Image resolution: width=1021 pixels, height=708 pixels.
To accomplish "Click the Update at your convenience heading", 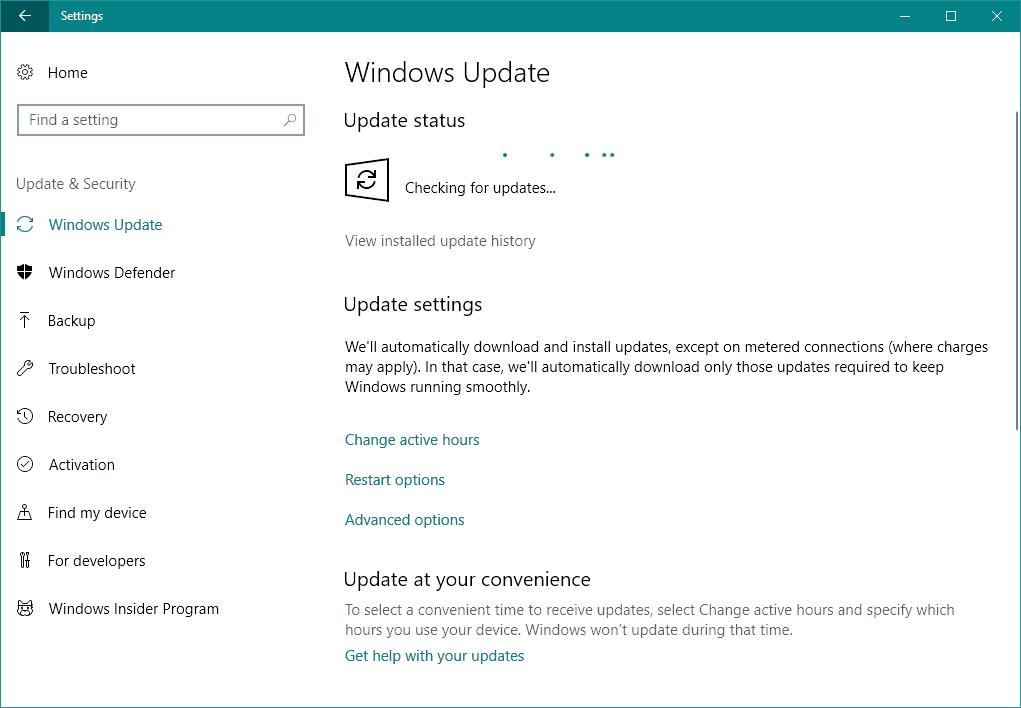I will coord(467,580).
